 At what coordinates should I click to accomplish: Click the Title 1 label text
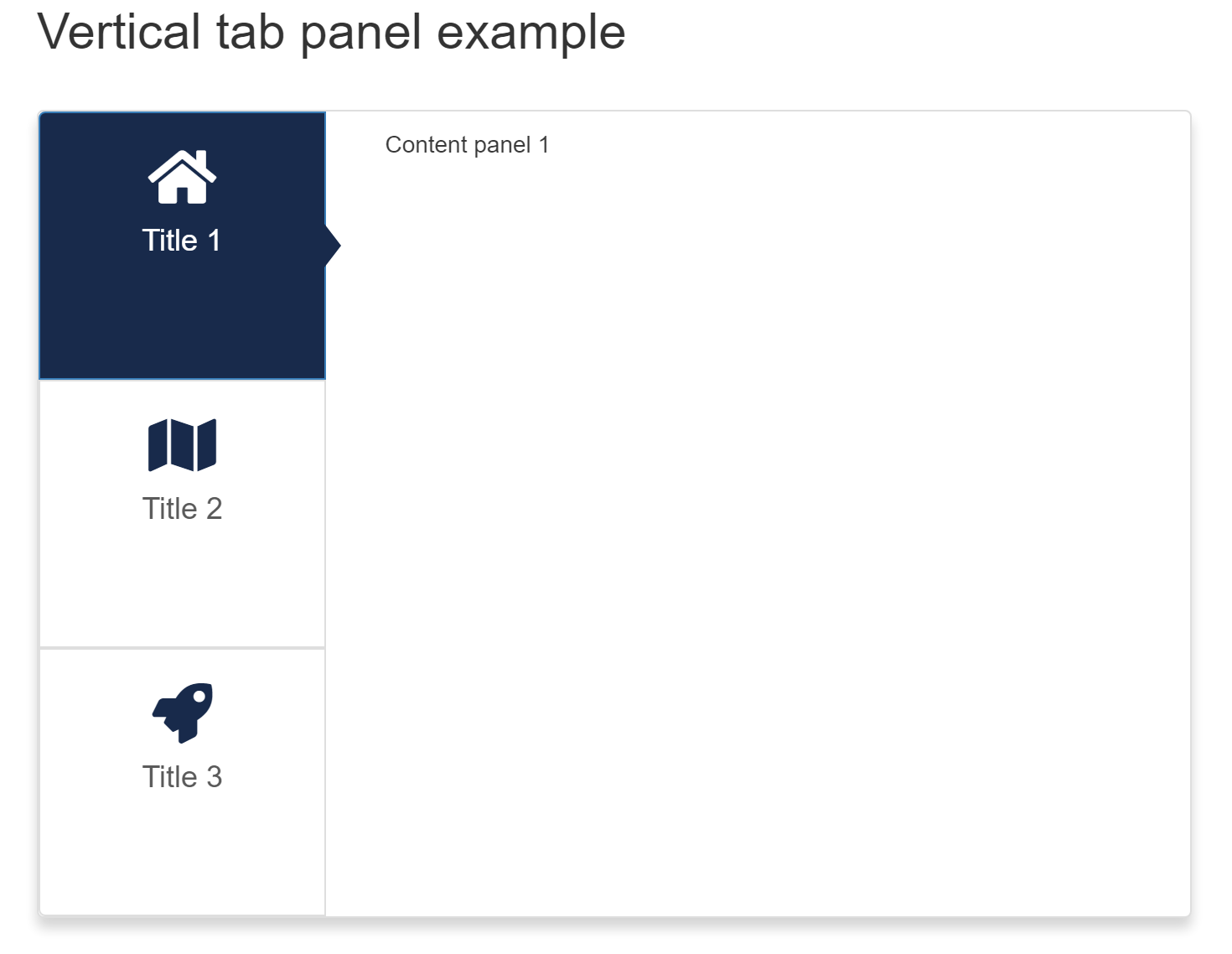182,240
